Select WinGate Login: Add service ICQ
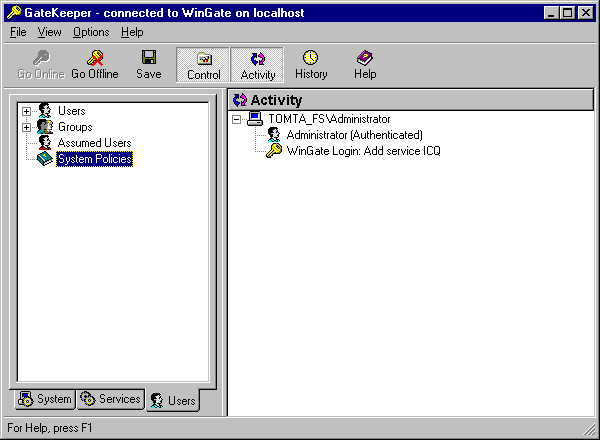This screenshot has width=600, height=440. 364,151
